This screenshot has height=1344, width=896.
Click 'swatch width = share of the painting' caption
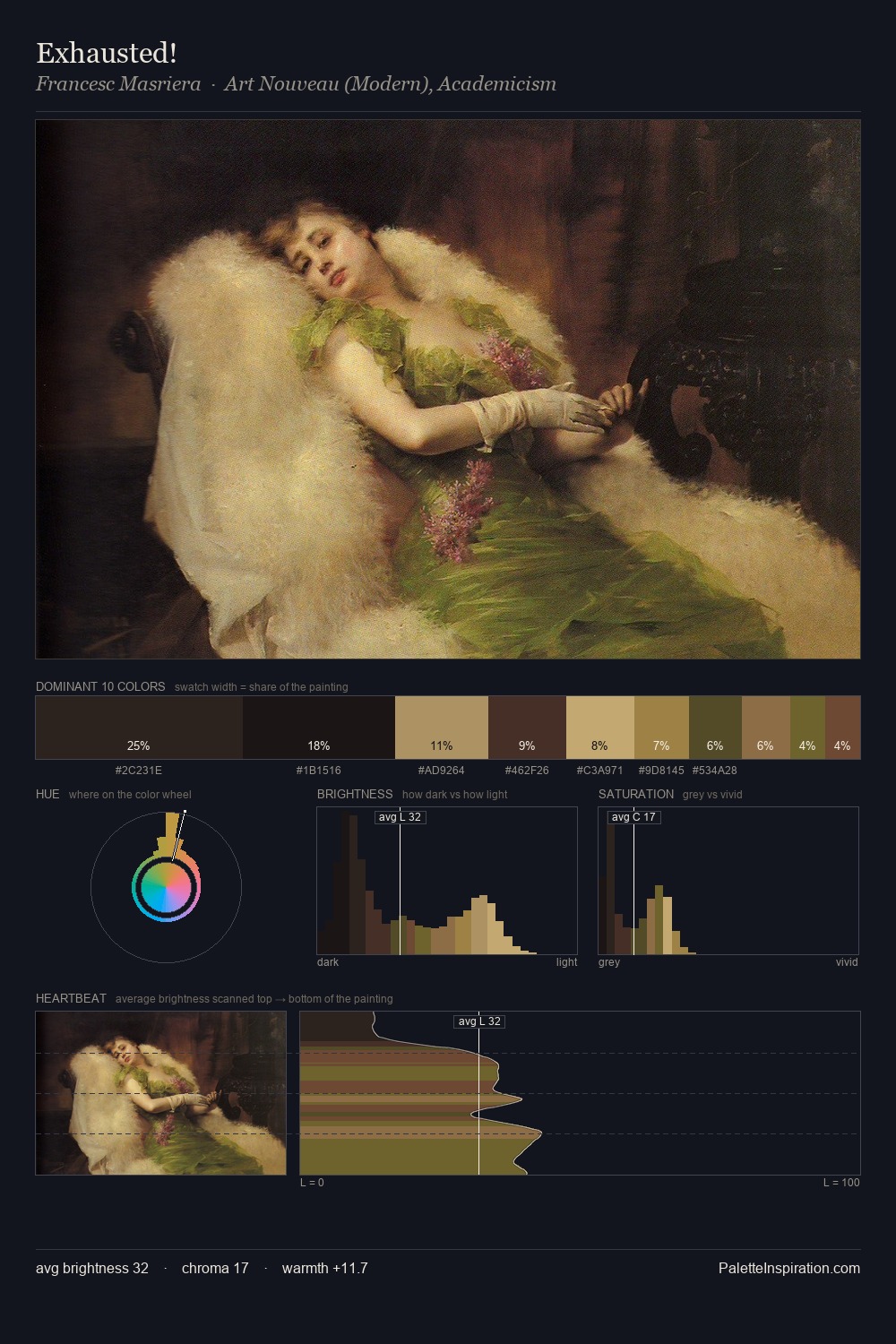[262, 687]
